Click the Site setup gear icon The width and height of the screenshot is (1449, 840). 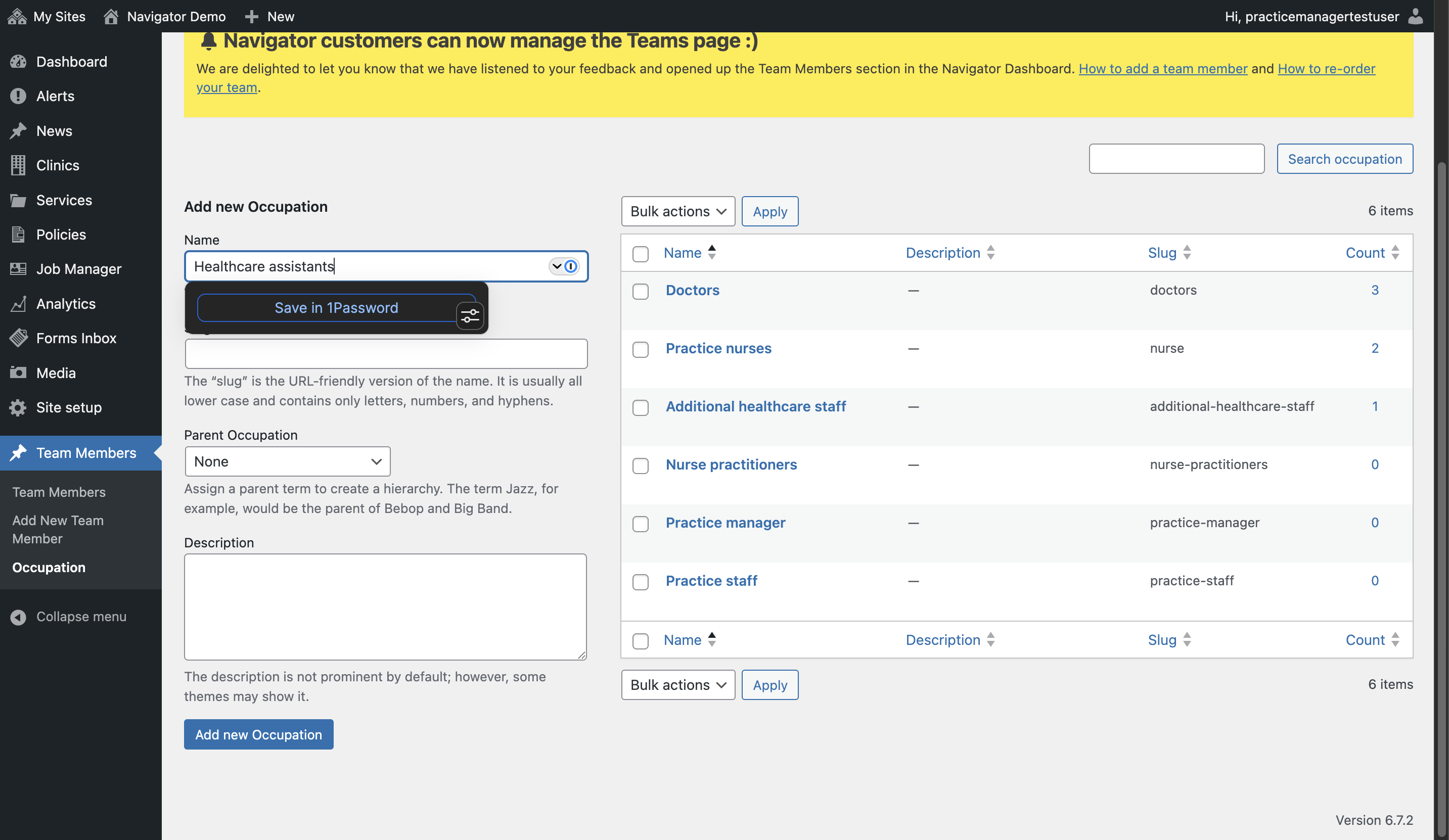click(x=18, y=407)
